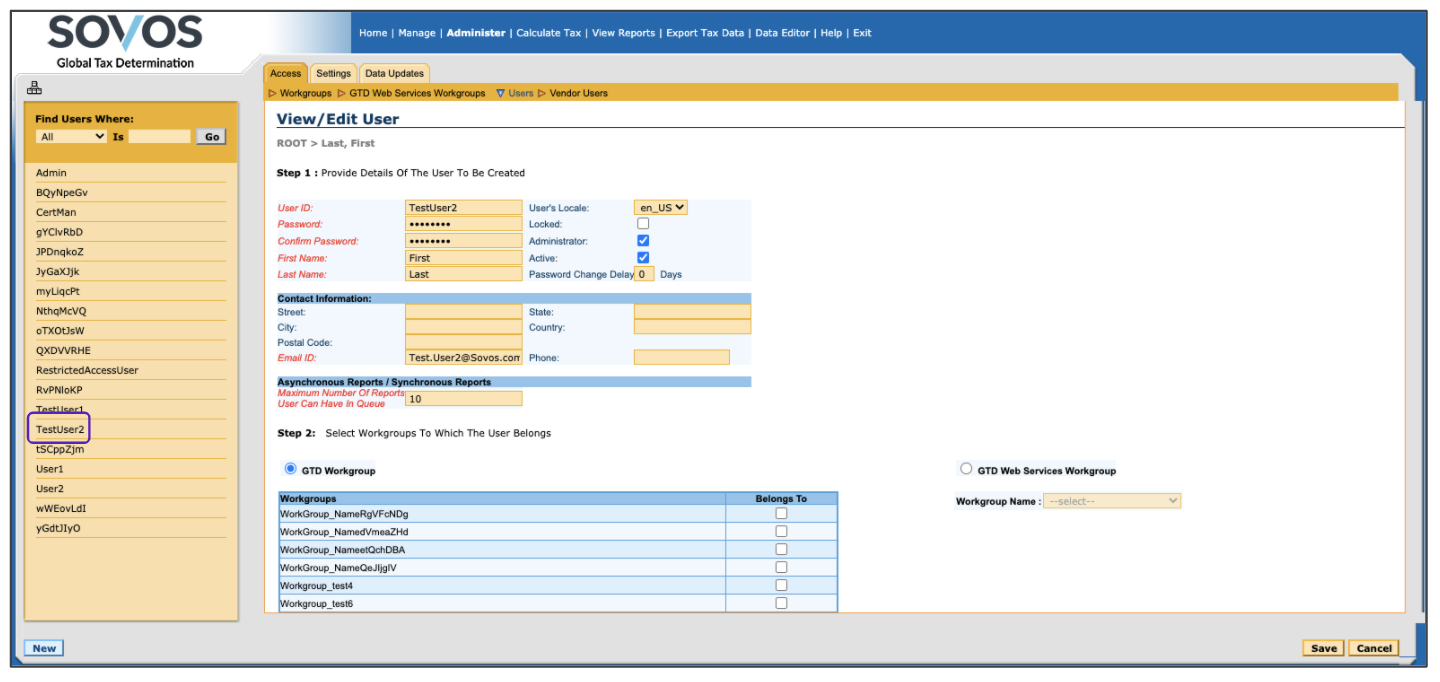
Task: Open the Vendor Users section
Action: [x=578, y=93]
